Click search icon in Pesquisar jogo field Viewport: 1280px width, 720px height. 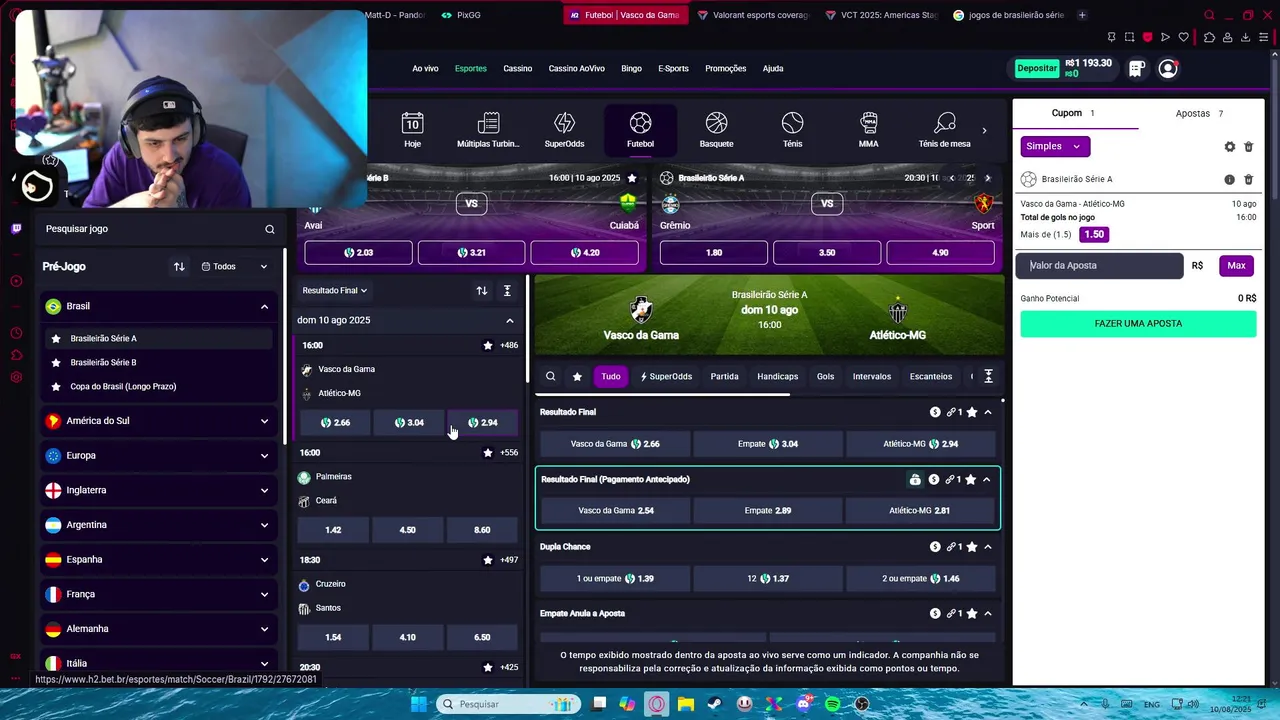coord(269,229)
